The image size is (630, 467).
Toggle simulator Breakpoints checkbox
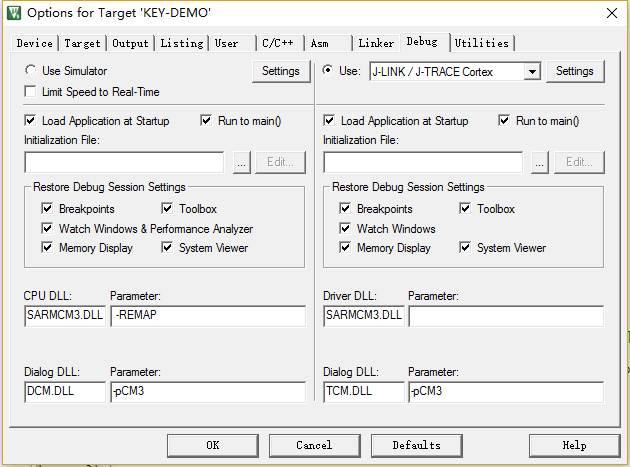pos(47,208)
